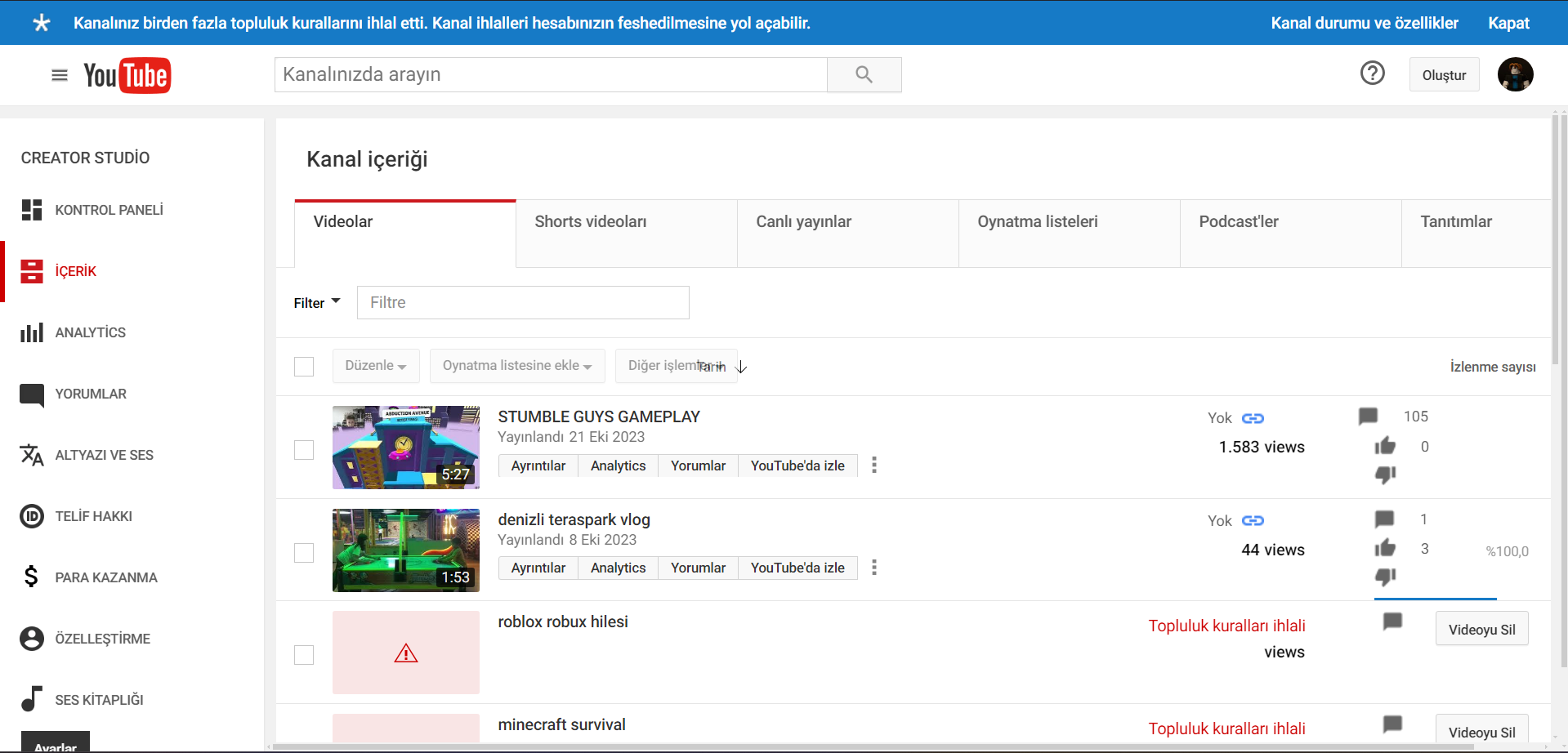Switch to the Podcast'ler tab
Image resolution: width=1568 pixels, height=753 pixels.
pos(1291,234)
